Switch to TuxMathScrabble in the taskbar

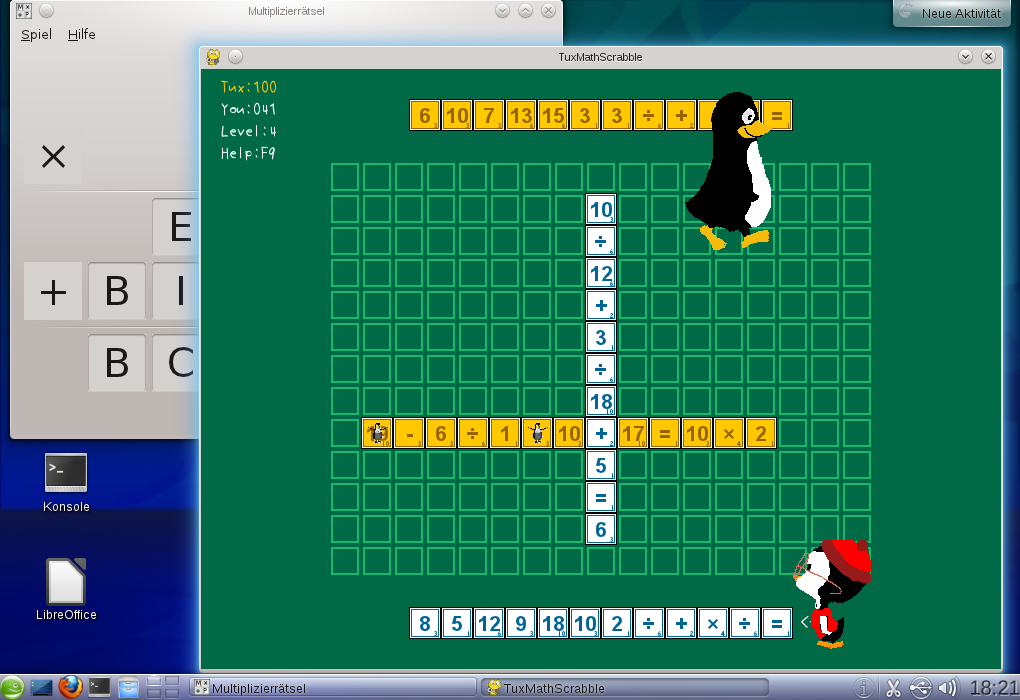pyautogui.click(x=624, y=688)
